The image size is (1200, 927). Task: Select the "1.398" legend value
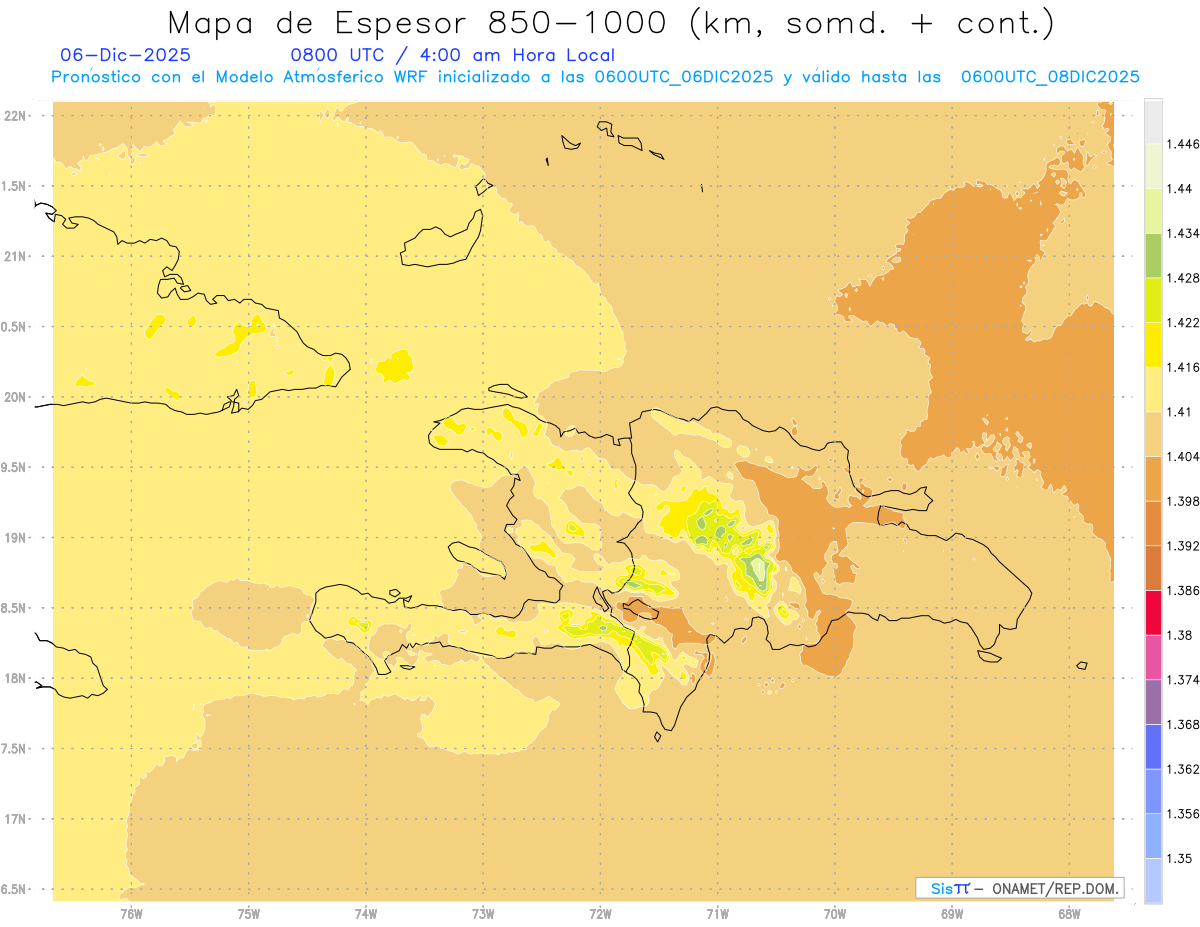click(1183, 501)
